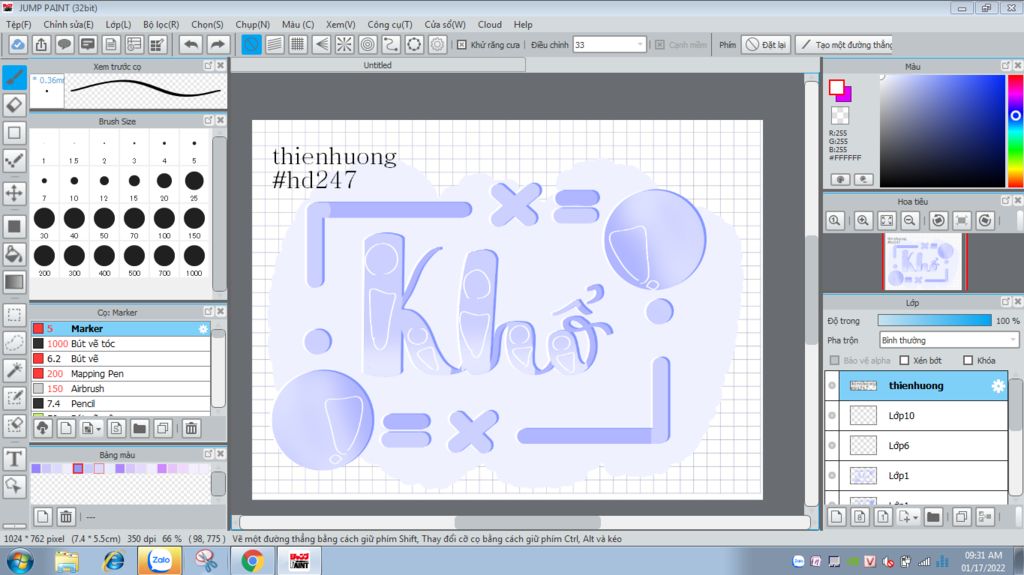Toggle the Khóa checkbox
The width and height of the screenshot is (1024, 575).
point(968,361)
